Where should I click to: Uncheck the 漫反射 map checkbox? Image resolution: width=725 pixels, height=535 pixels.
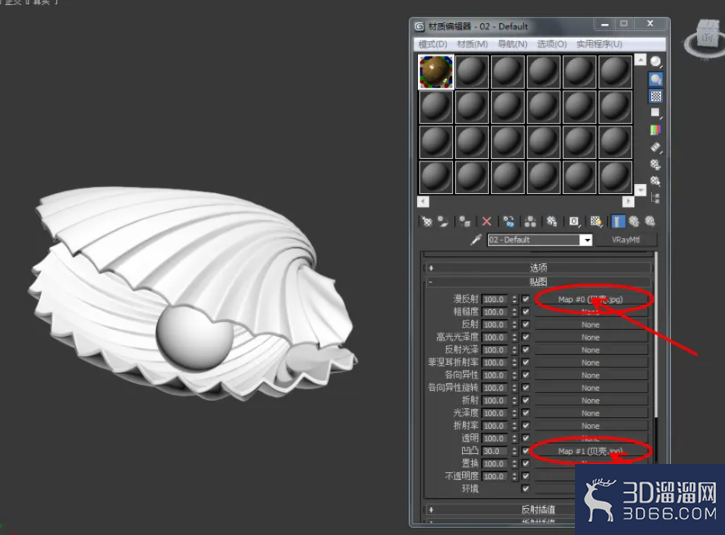pyautogui.click(x=526, y=299)
